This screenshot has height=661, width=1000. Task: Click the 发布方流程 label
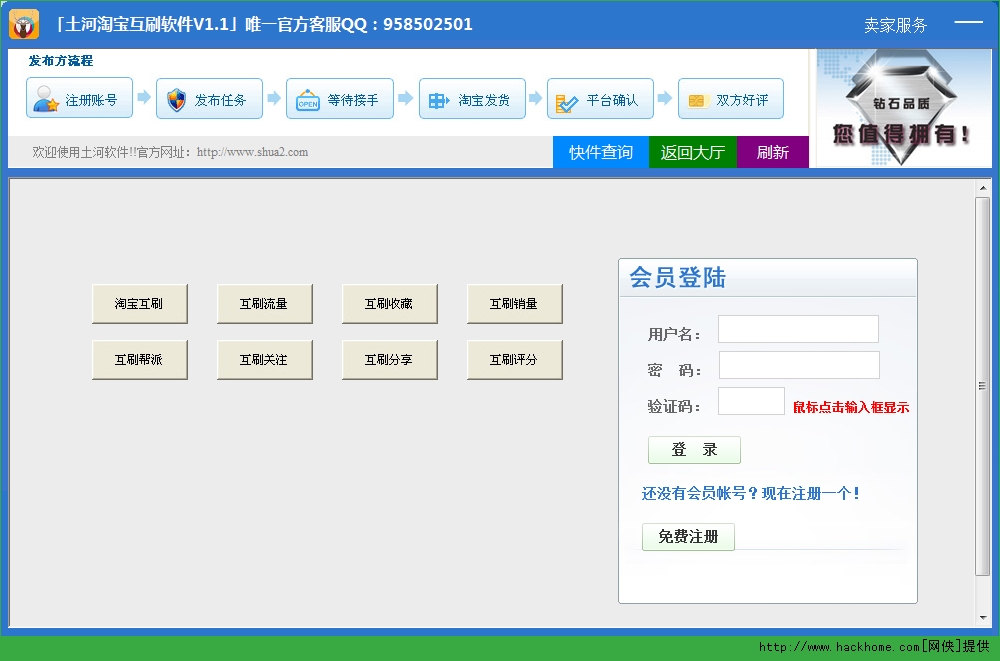61,61
